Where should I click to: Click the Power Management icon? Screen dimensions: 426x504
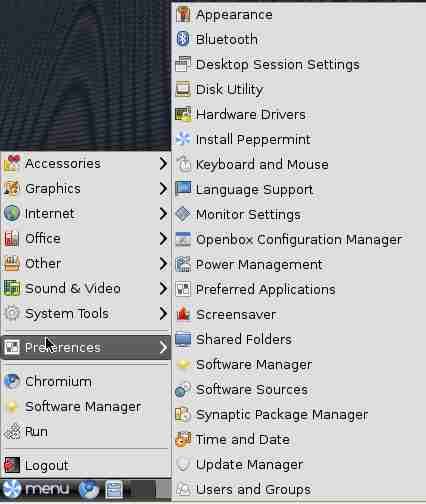pyautogui.click(x=183, y=264)
